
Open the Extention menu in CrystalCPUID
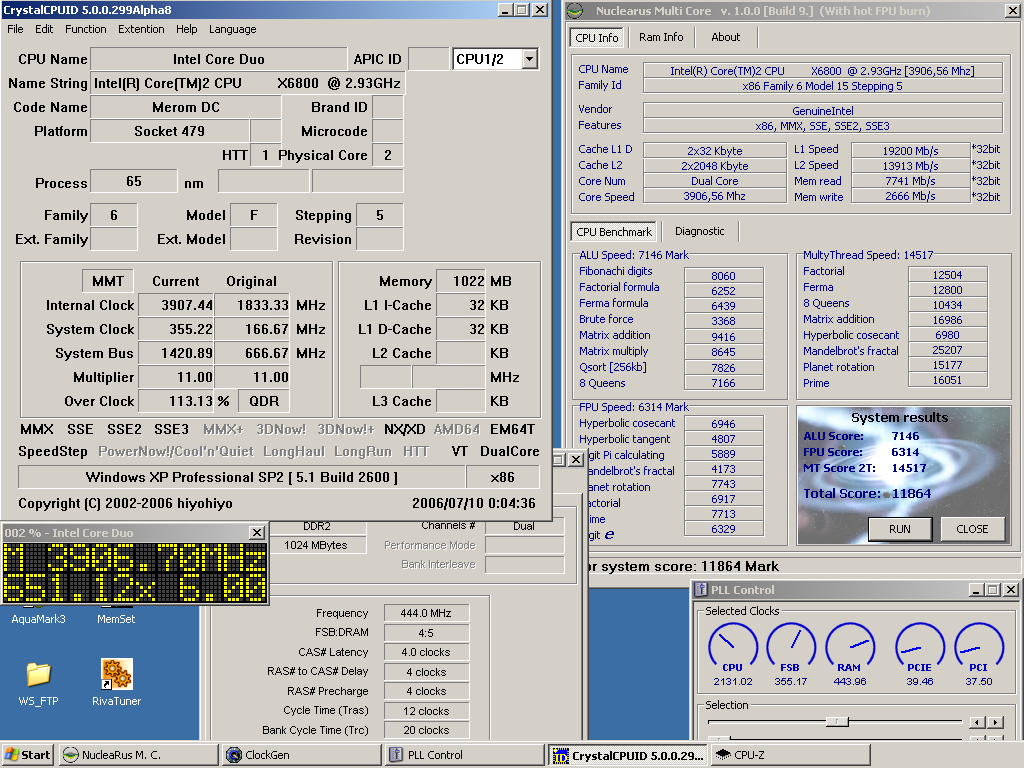pos(141,29)
